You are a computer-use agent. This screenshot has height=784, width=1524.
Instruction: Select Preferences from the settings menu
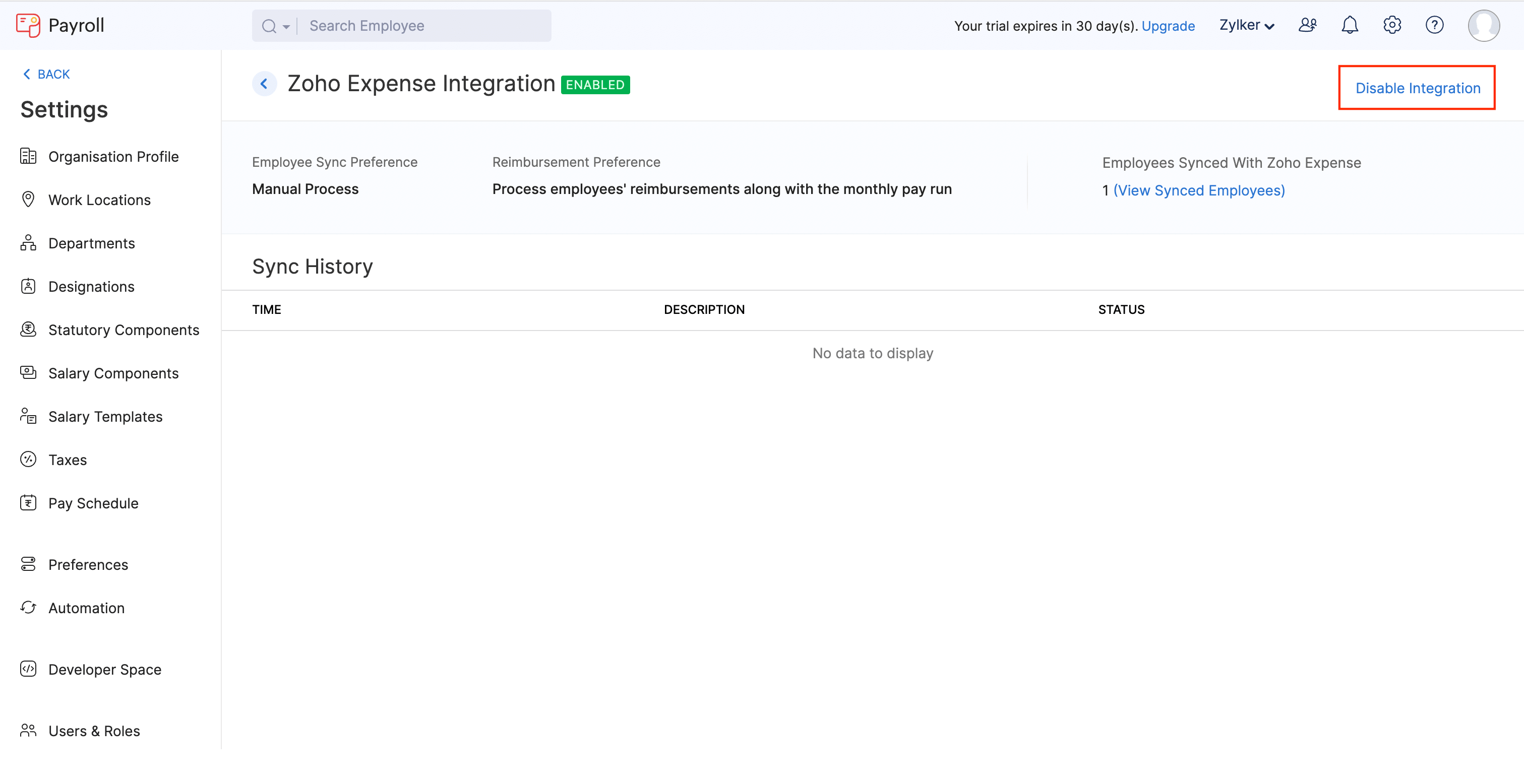pos(88,565)
